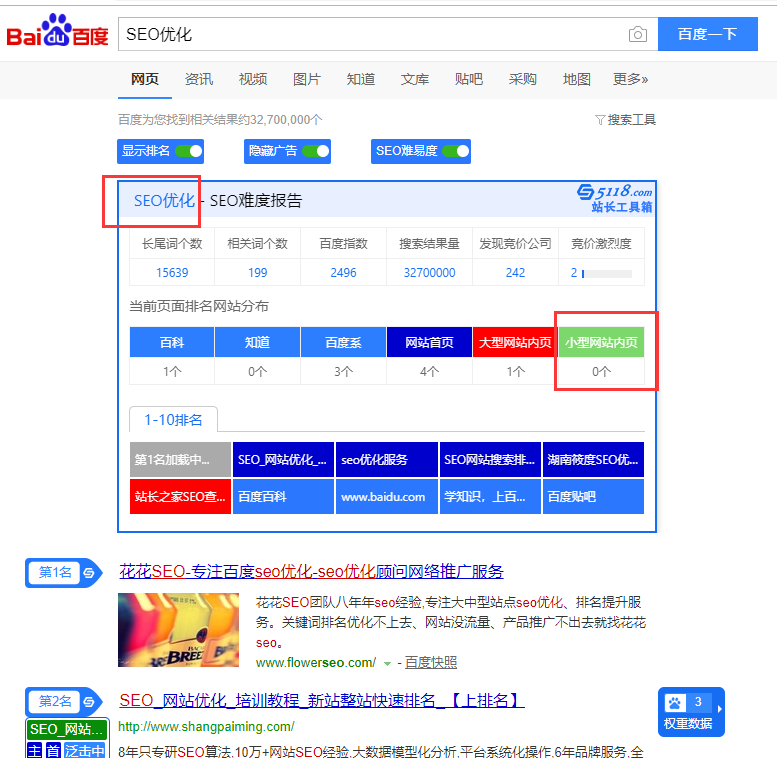
Task: Open 花花SEO first result title link
Action: pyautogui.click(x=311, y=572)
